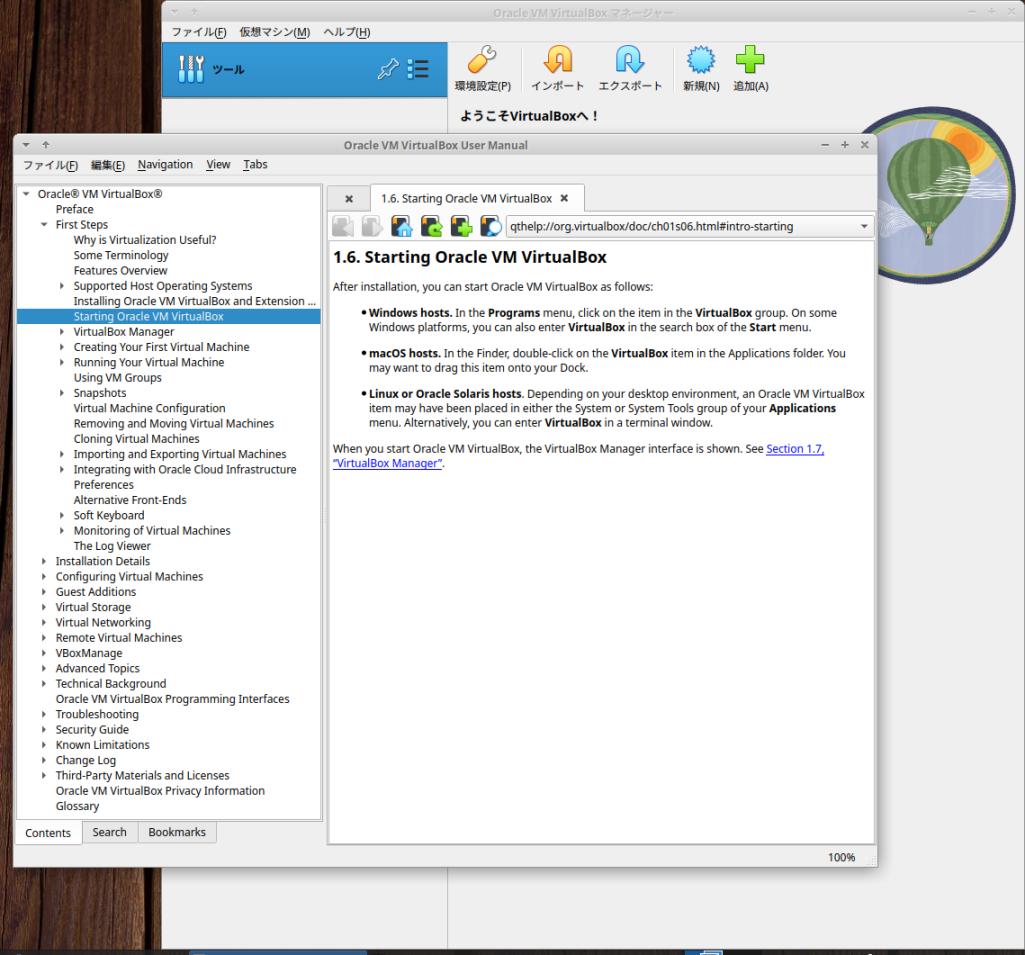Select Security Guide entry
The height and width of the screenshot is (955, 1025).
pyautogui.click(x=92, y=729)
